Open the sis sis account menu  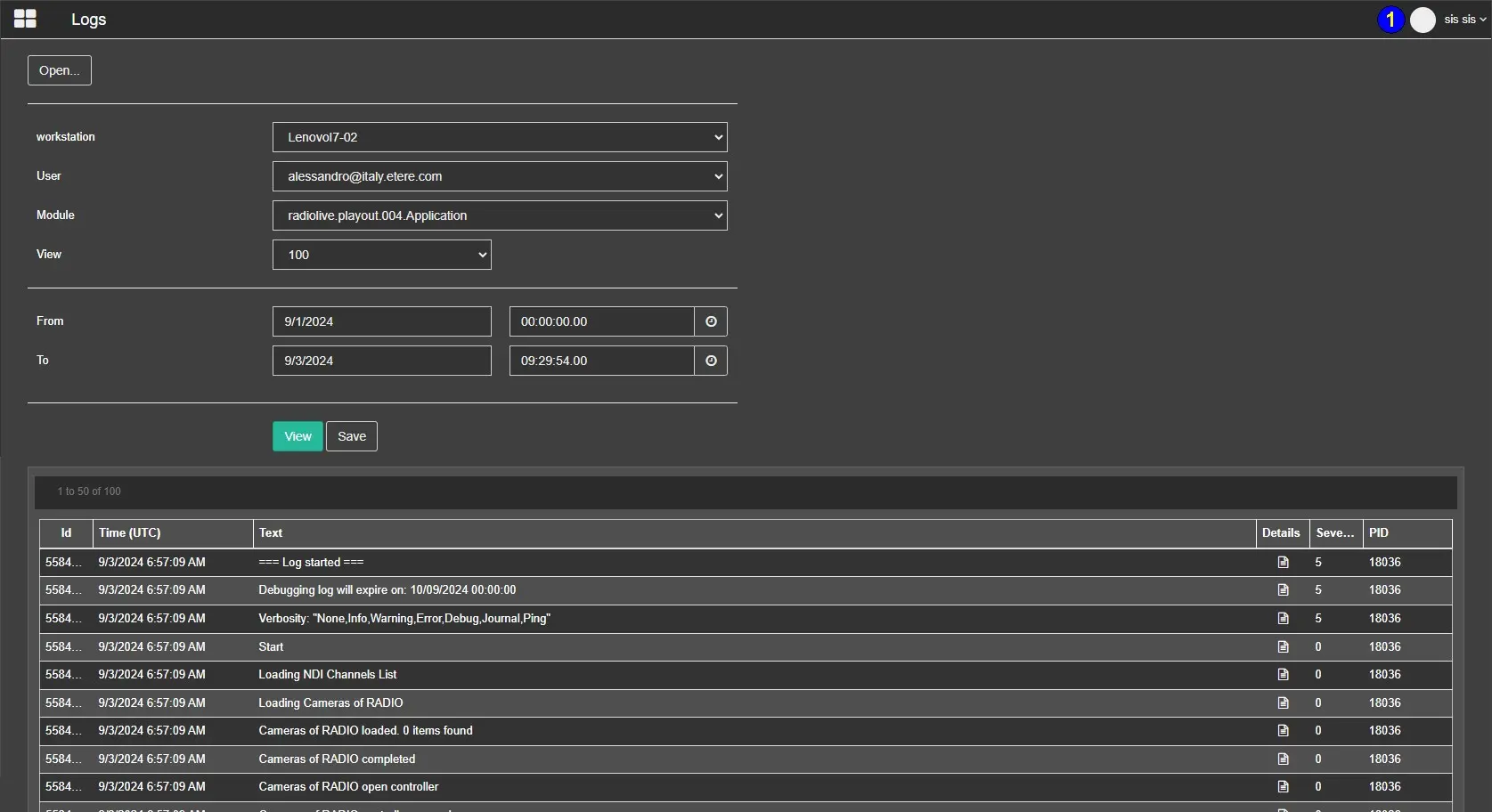(x=1464, y=20)
